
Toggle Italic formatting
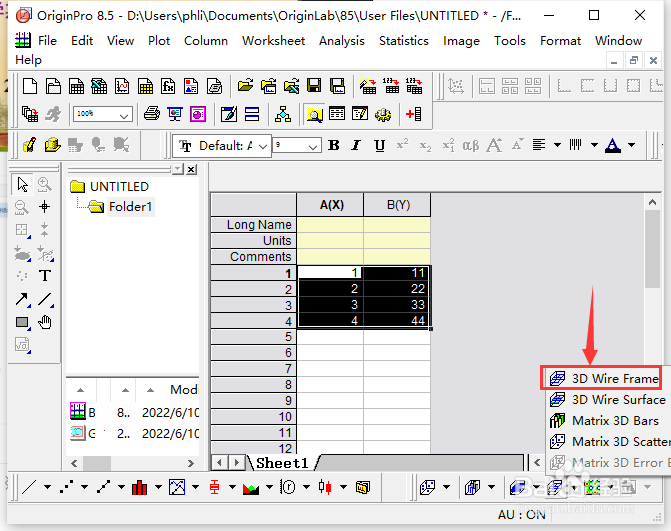tap(356, 145)
